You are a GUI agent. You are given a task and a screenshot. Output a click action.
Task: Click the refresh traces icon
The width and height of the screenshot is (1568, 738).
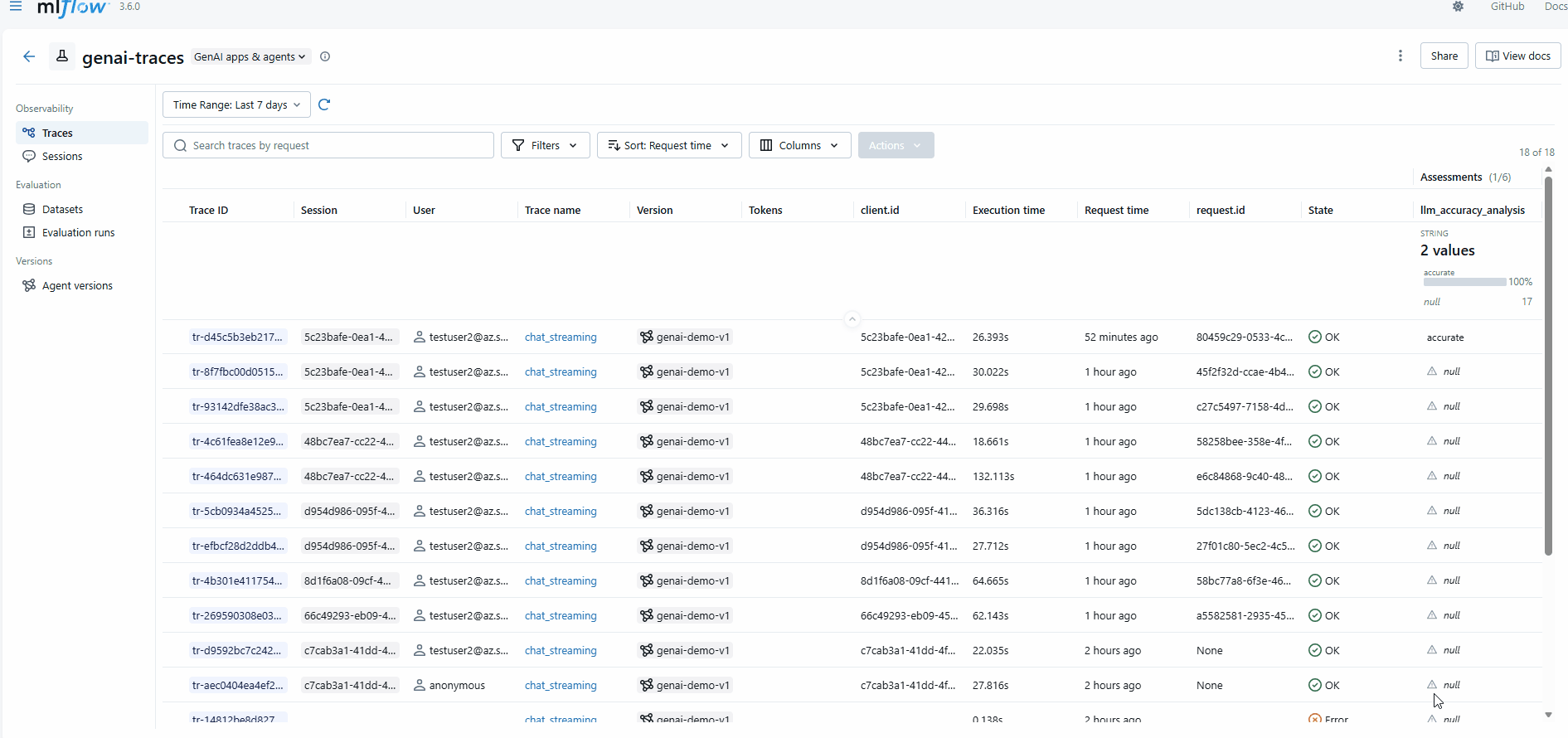point(324,104)
